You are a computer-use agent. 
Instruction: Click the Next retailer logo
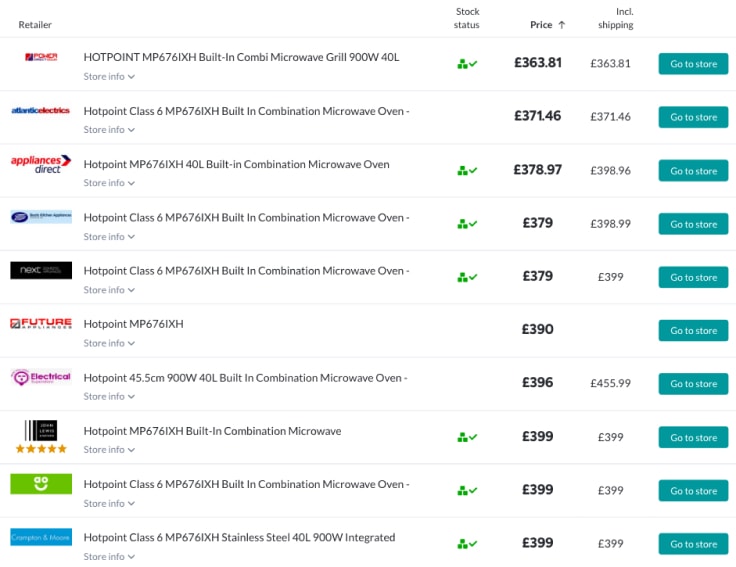coord(41,270)
